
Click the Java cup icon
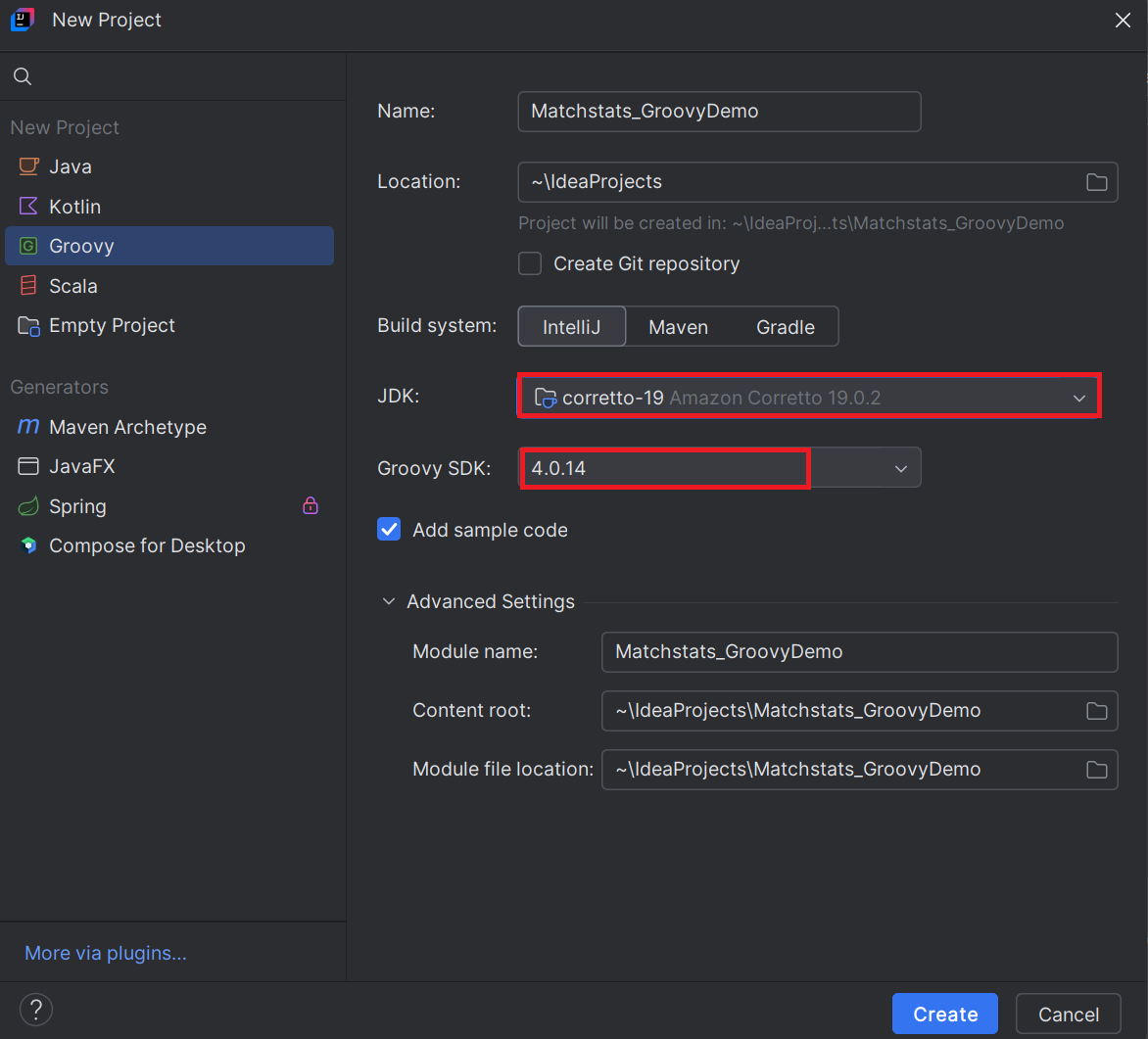[28, 166]
